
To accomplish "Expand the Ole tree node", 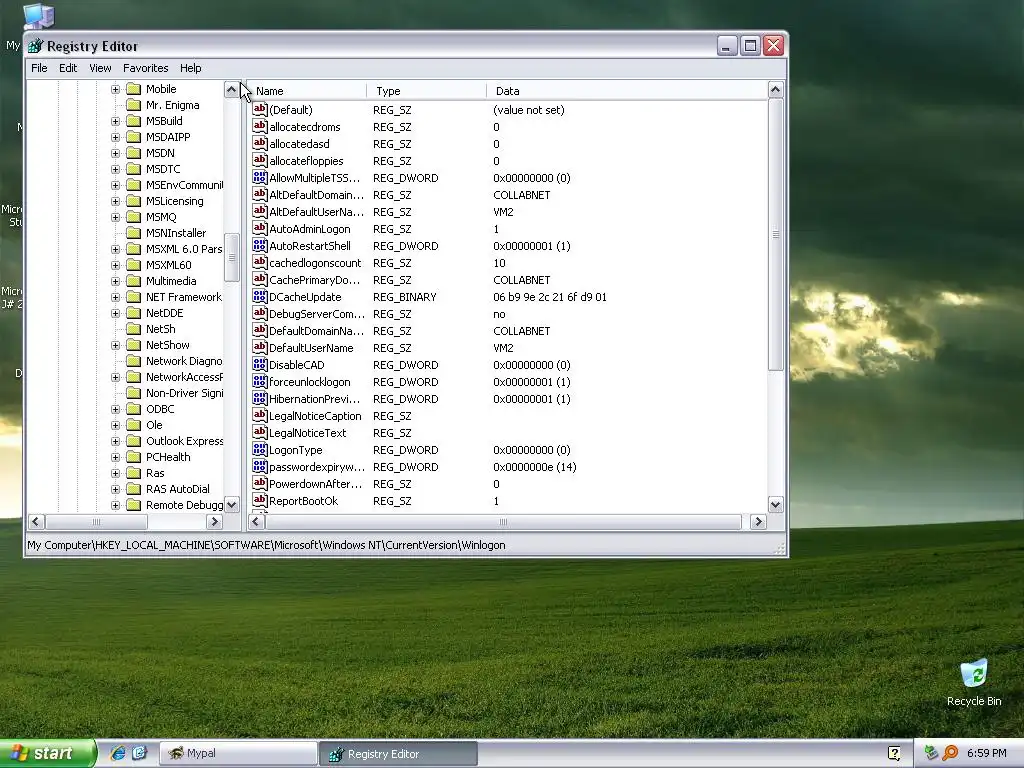I will pos(116,424).
